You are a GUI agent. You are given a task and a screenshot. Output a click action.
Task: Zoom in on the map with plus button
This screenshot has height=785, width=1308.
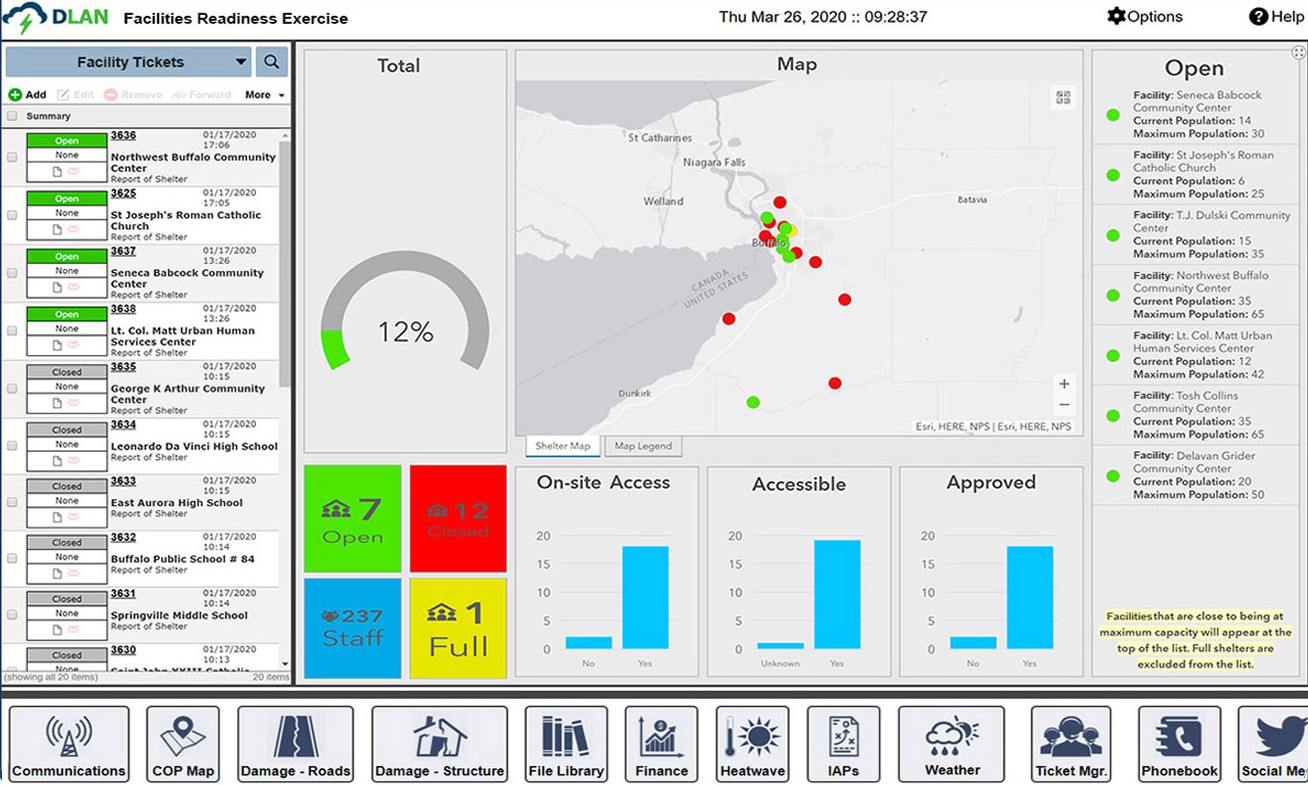[1064, 384]
